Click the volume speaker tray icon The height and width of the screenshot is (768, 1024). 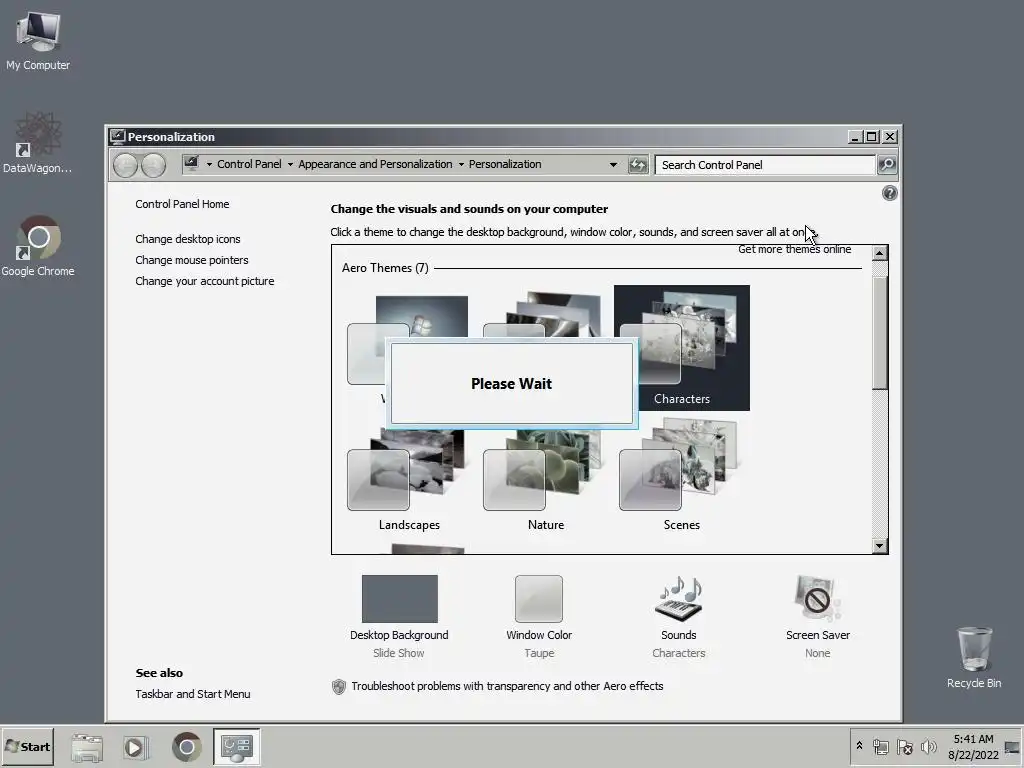(928, 746)
